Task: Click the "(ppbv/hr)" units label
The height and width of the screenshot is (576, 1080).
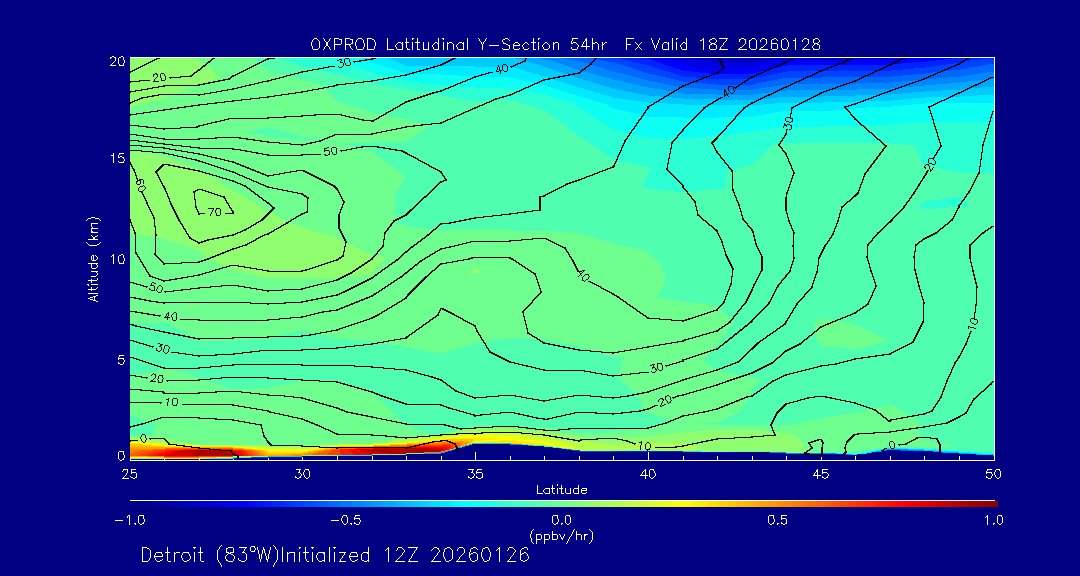Action: pos(561,536)
